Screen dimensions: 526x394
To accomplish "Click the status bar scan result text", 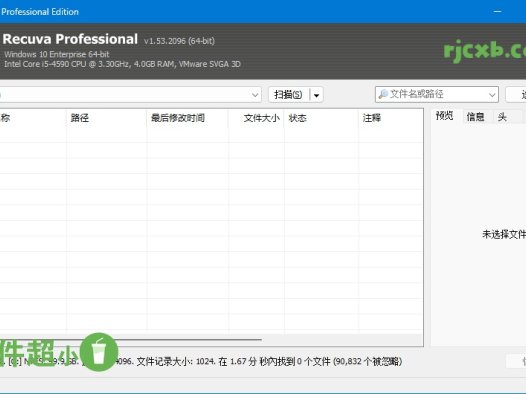I will click(x=201, y=361).
